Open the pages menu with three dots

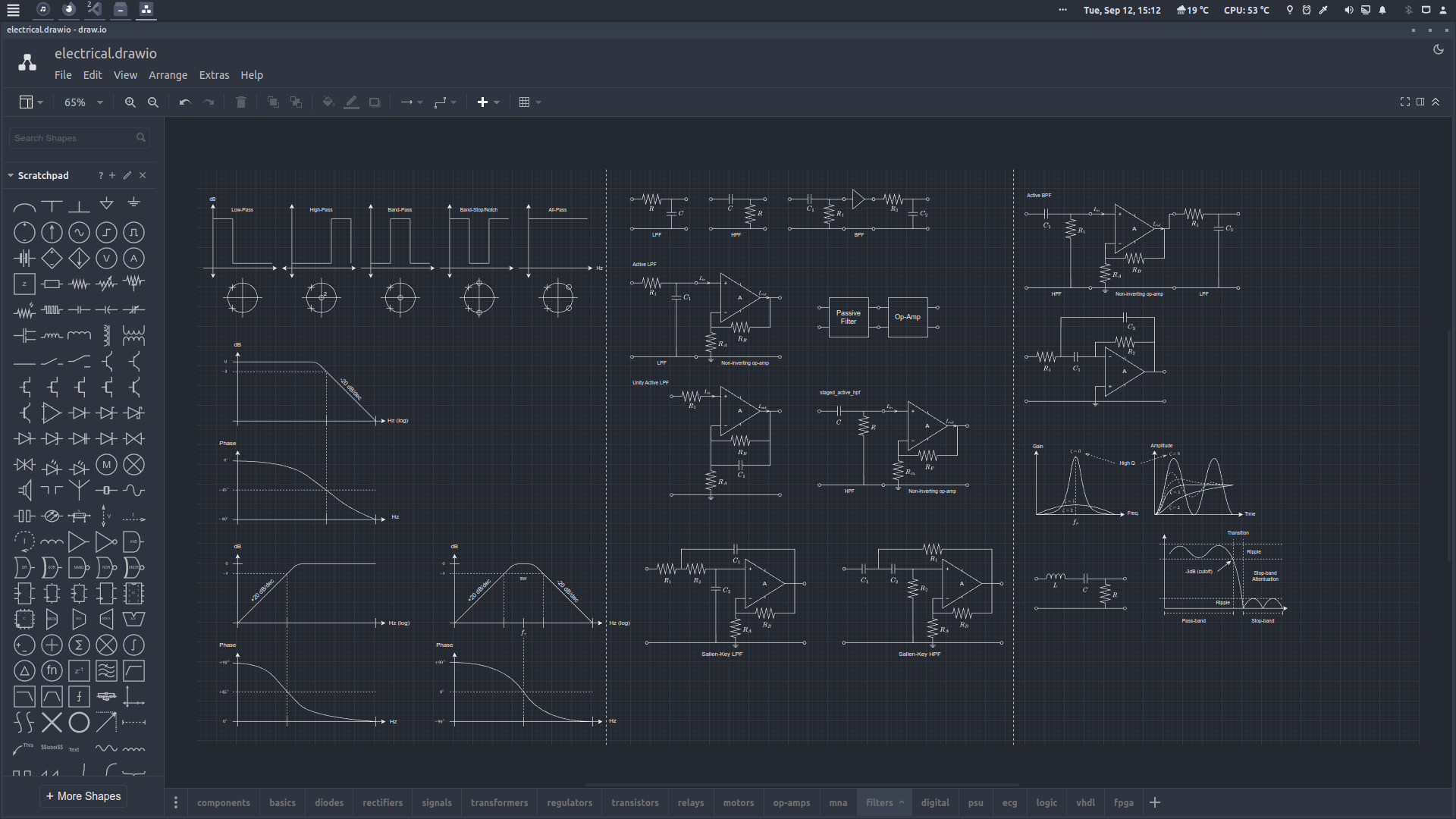[176, 802]
